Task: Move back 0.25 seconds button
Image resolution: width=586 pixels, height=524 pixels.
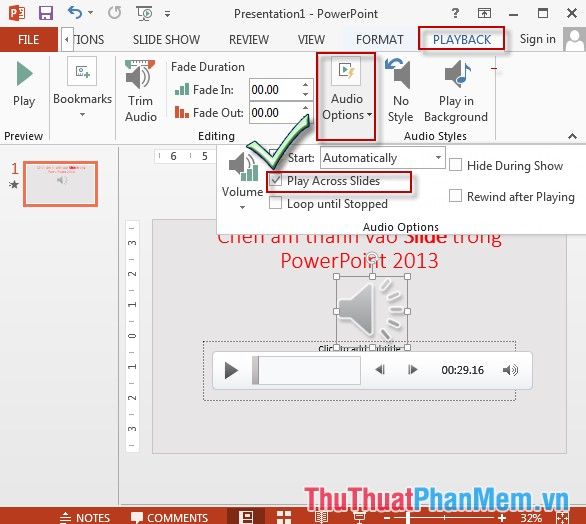Action: coord(380,370)
